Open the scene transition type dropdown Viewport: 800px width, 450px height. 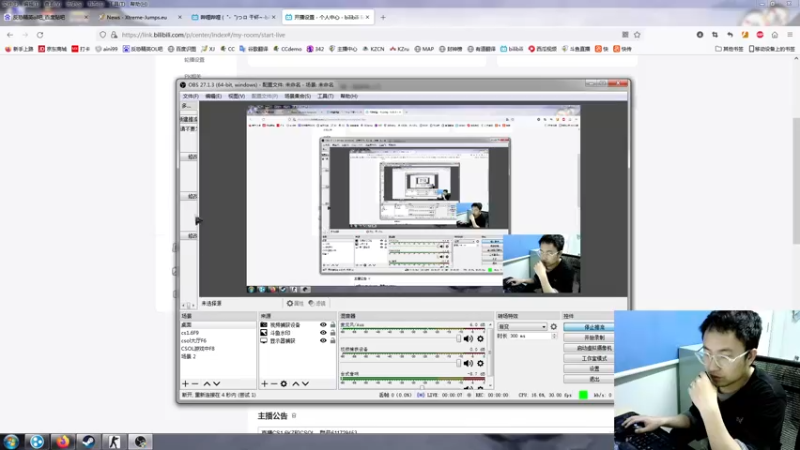click(522, 327)
